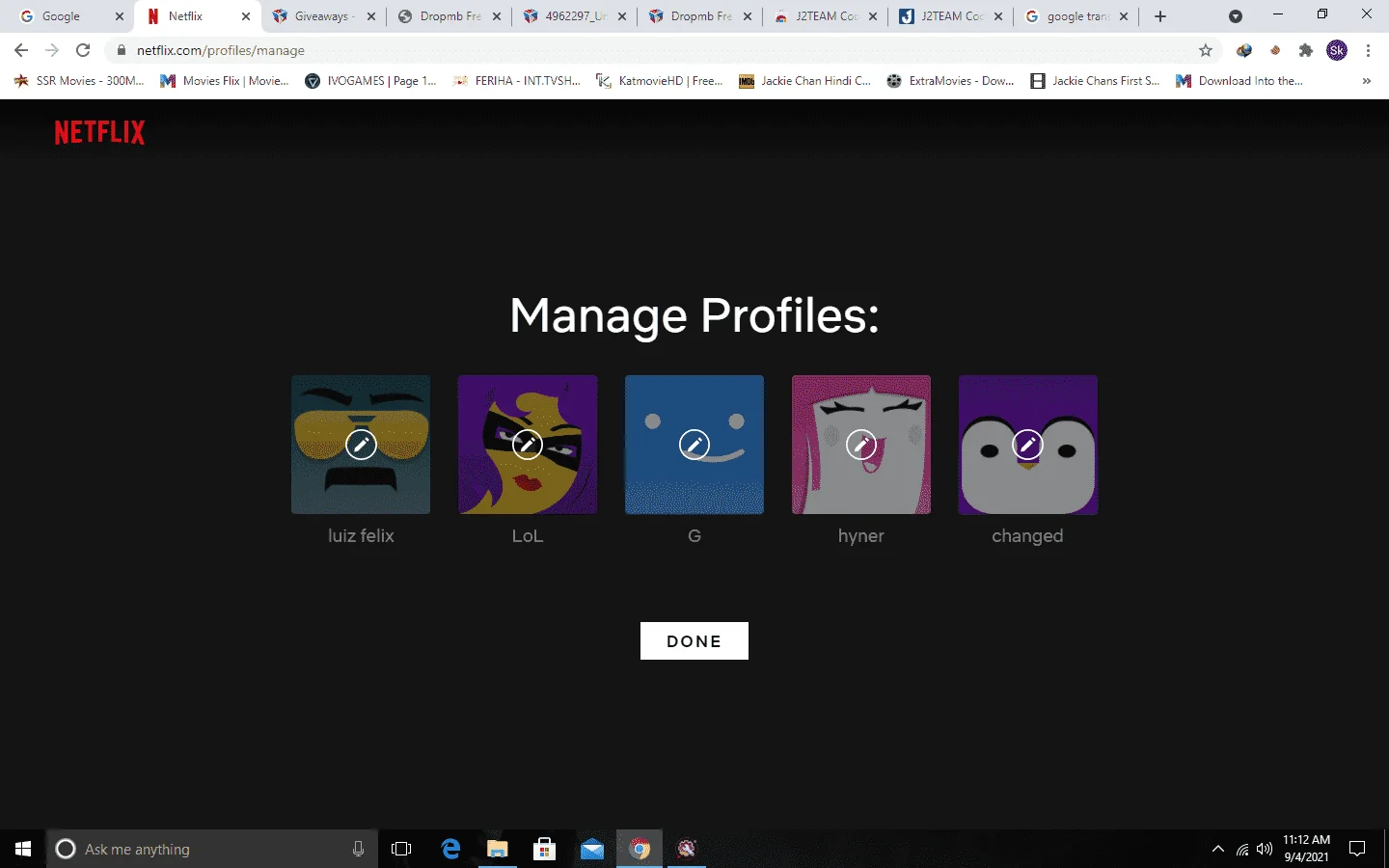The image size is (1389, 868).
Task: Open the Extensions puzzle icon
Action: [1306, 50]
